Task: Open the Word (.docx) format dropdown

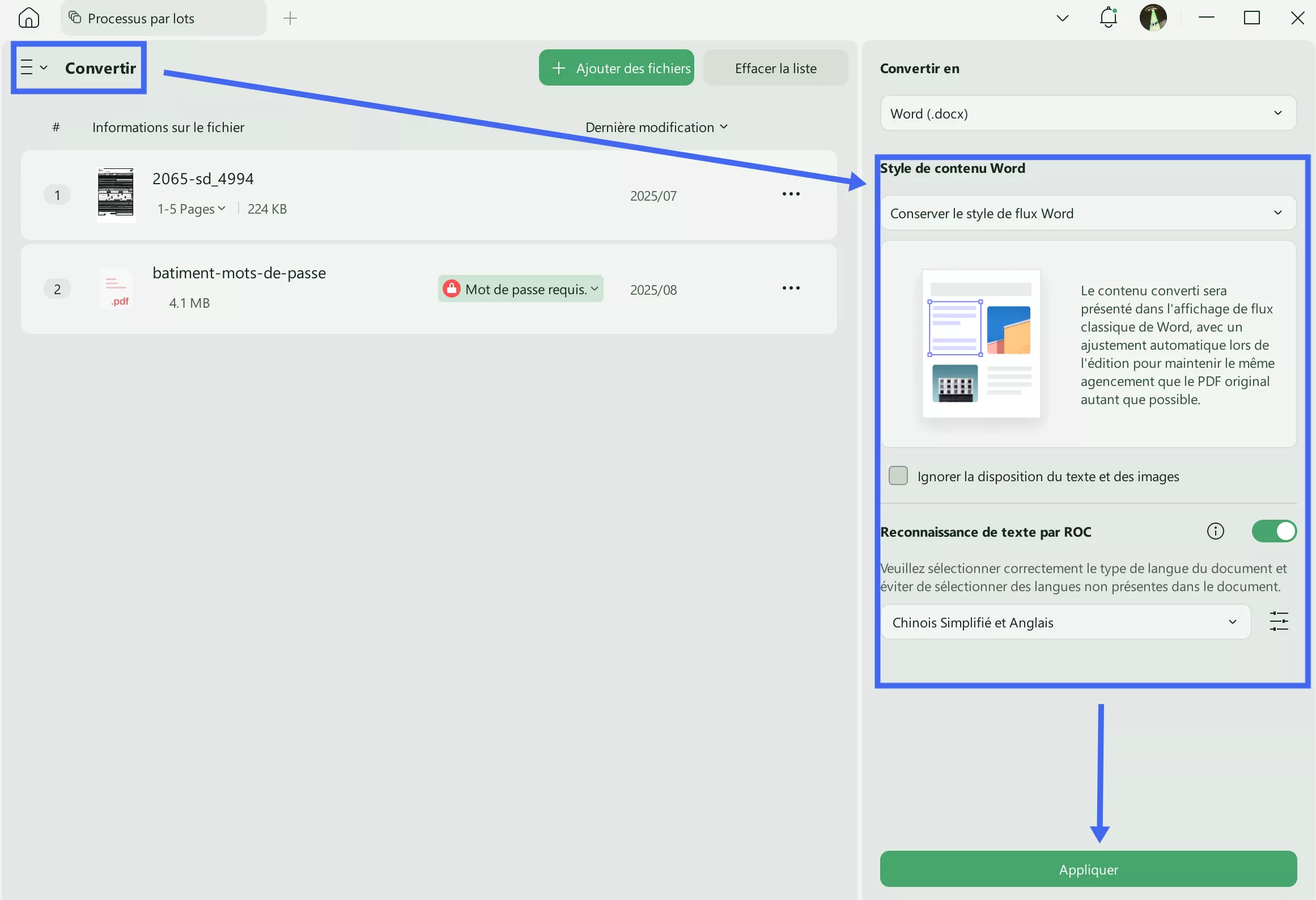Action: 1088,113
